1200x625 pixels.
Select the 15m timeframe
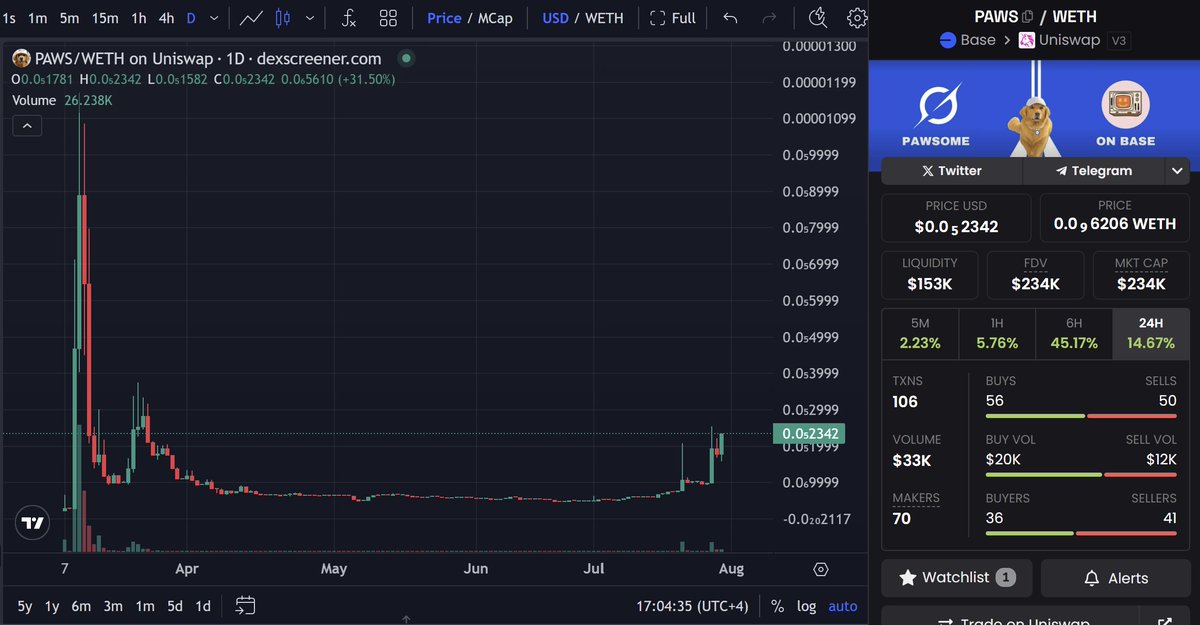[x=104, y=18]
